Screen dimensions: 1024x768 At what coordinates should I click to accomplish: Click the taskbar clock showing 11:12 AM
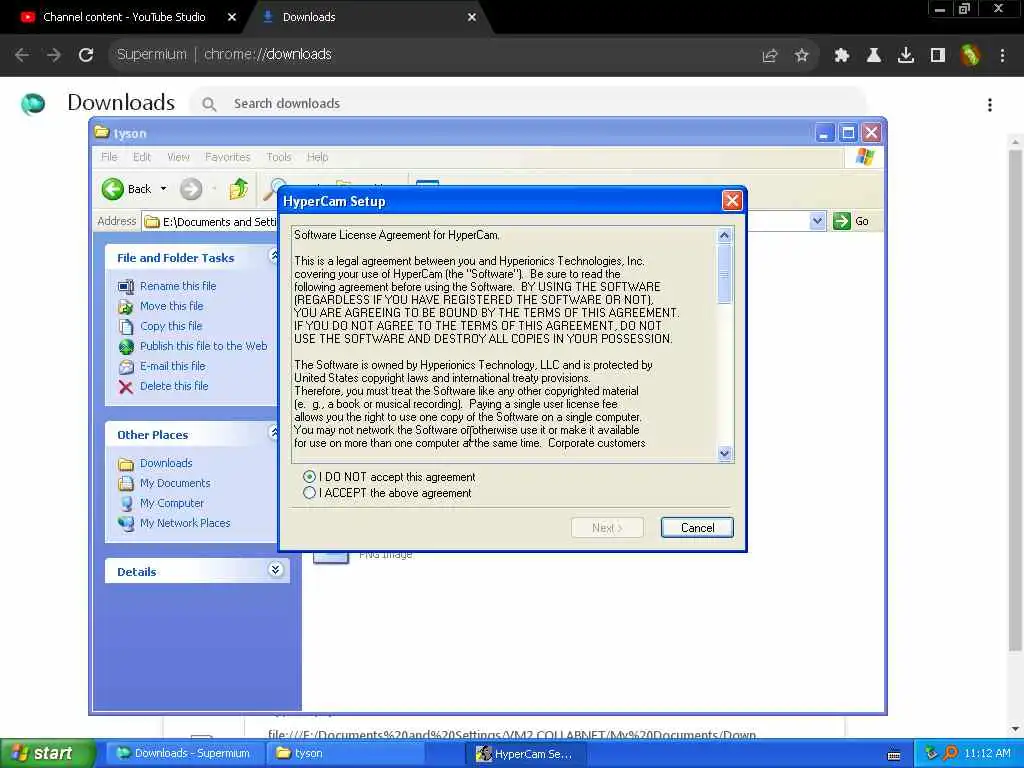click(x=987, y=754)
